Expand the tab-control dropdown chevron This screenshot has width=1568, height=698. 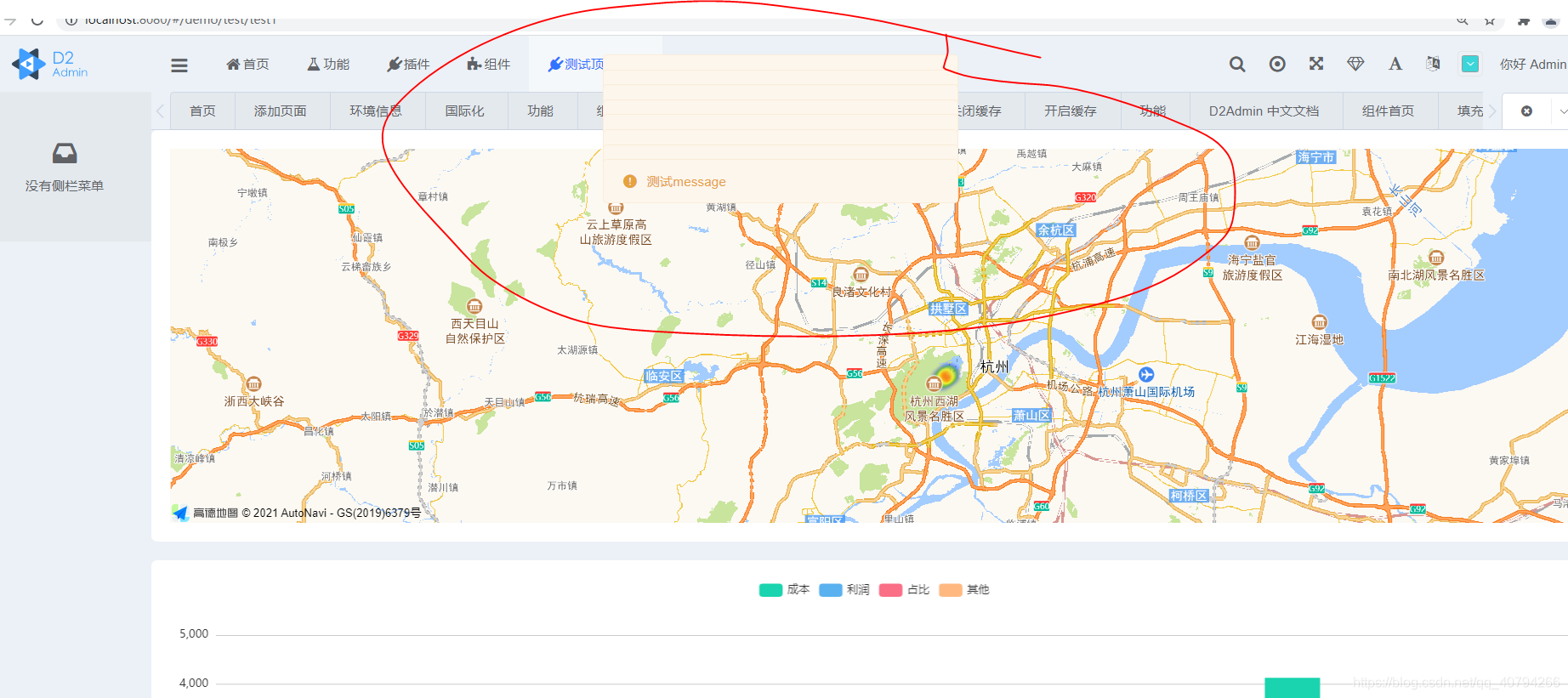tap(1563, 111)
